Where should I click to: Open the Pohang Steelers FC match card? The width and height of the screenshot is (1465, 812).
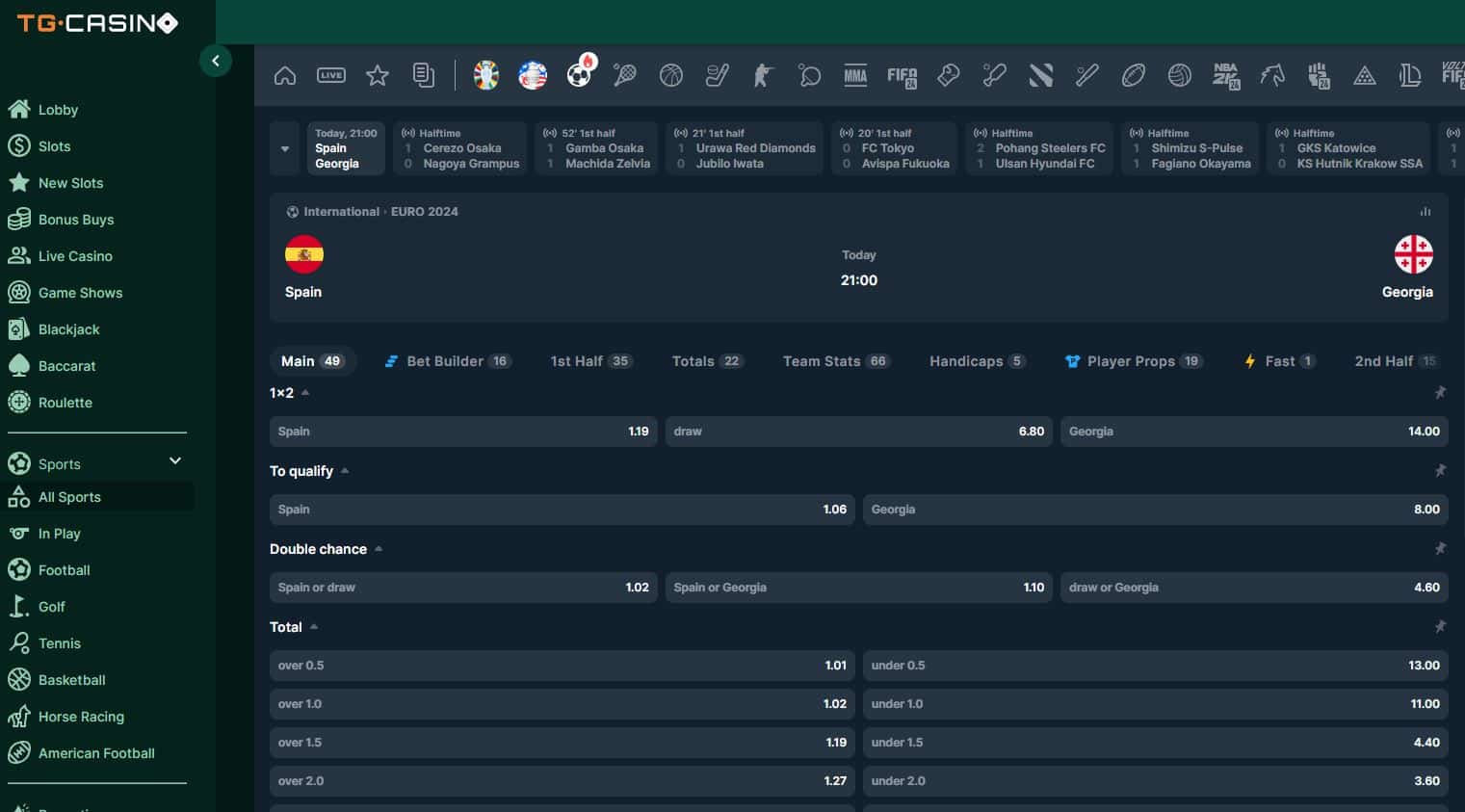point(1038,148)
